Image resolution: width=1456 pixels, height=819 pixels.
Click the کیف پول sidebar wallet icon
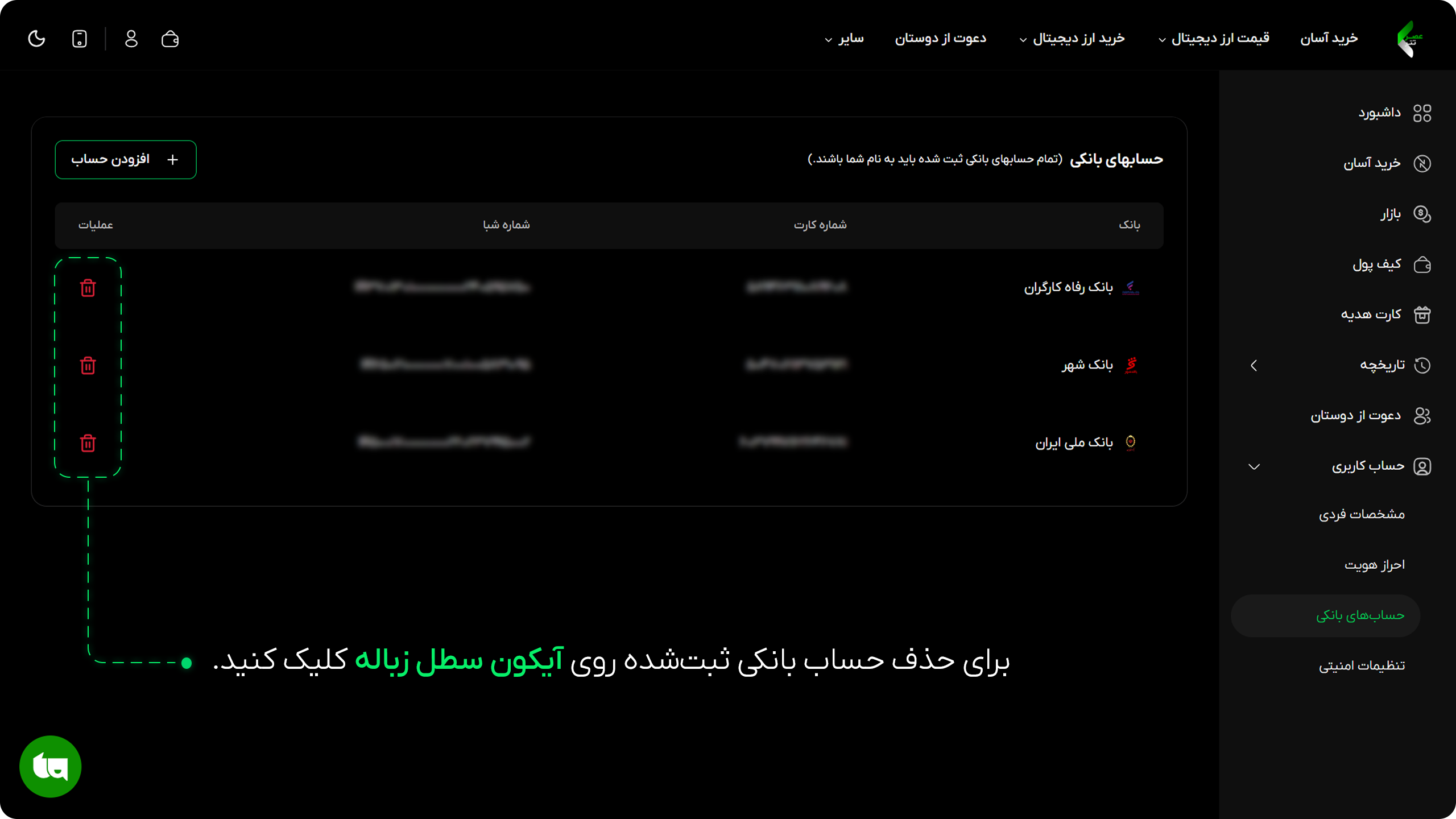[1422, 264]
